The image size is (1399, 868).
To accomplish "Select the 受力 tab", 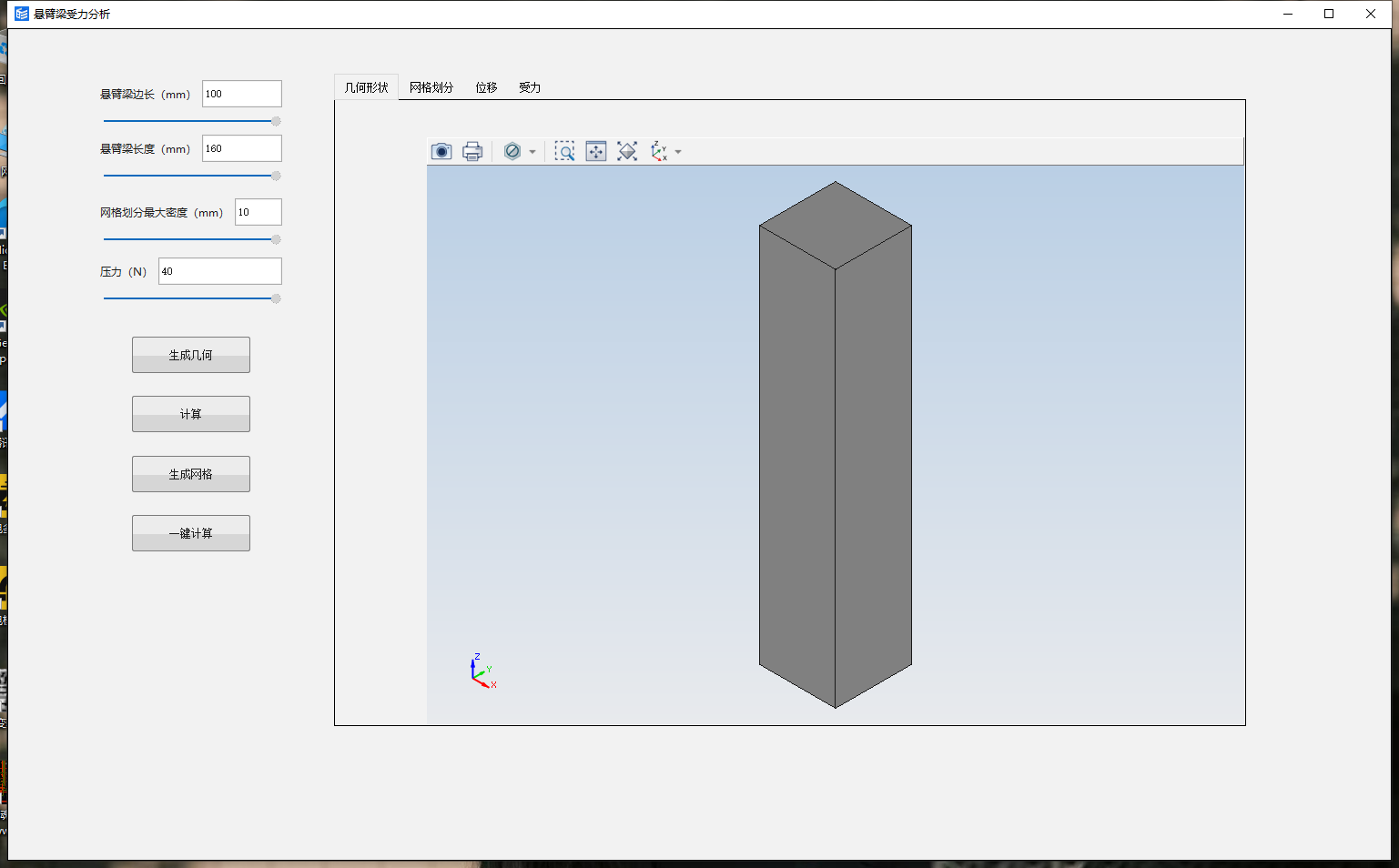I will click(530, 87).
